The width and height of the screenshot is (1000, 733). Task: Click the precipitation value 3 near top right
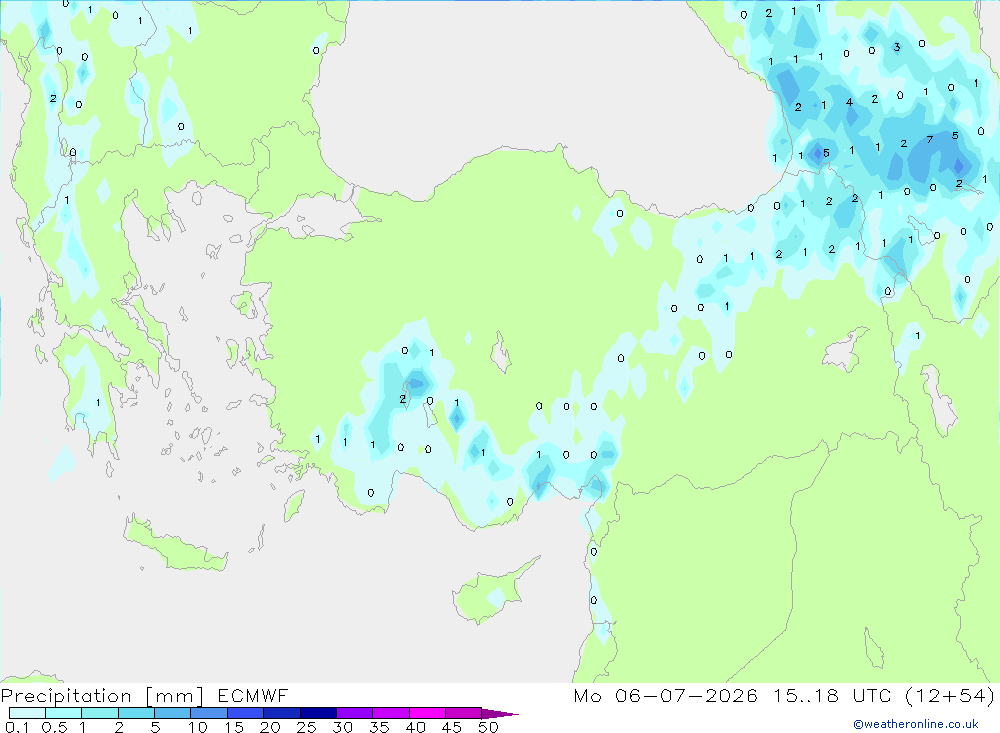pyautogui.click(x=897, y=47)
